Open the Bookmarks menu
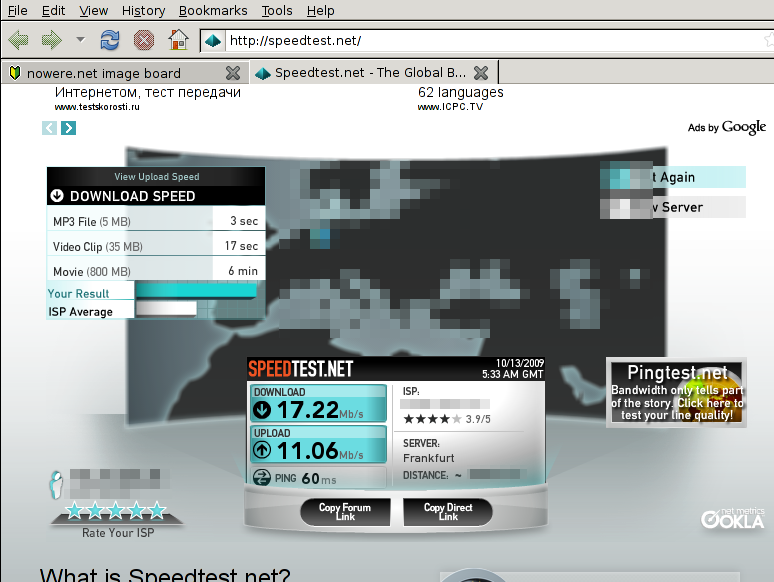This screenshot has width=774, height=582. pyautogui.click(x=213, y=10)
